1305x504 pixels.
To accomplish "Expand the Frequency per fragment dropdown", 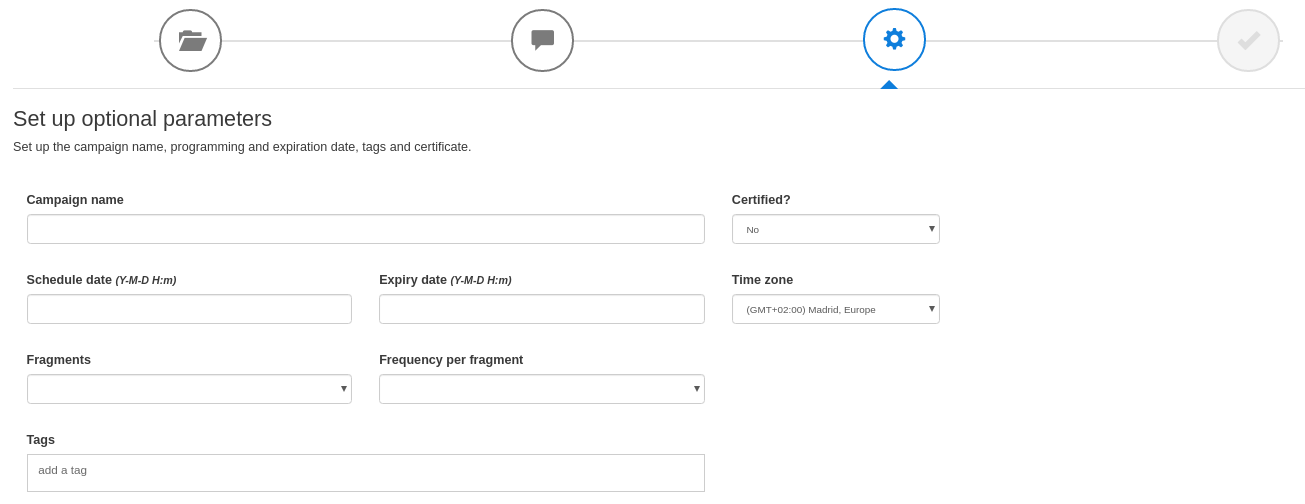I will pyautogui.click(x=541, y=389).
